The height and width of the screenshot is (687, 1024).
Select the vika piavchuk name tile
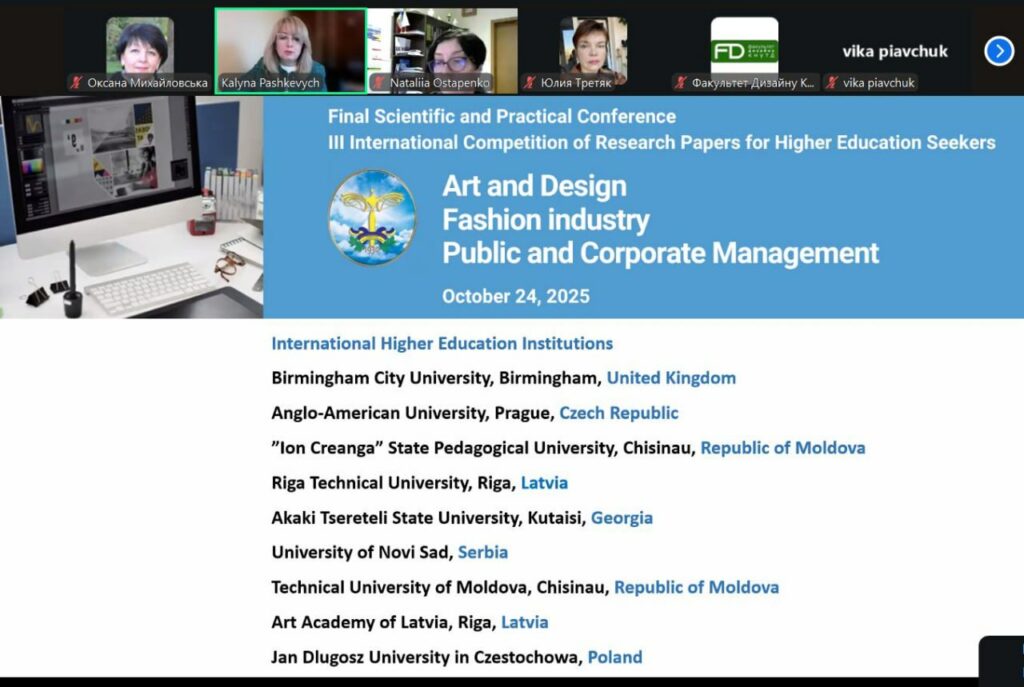[894, 51]
